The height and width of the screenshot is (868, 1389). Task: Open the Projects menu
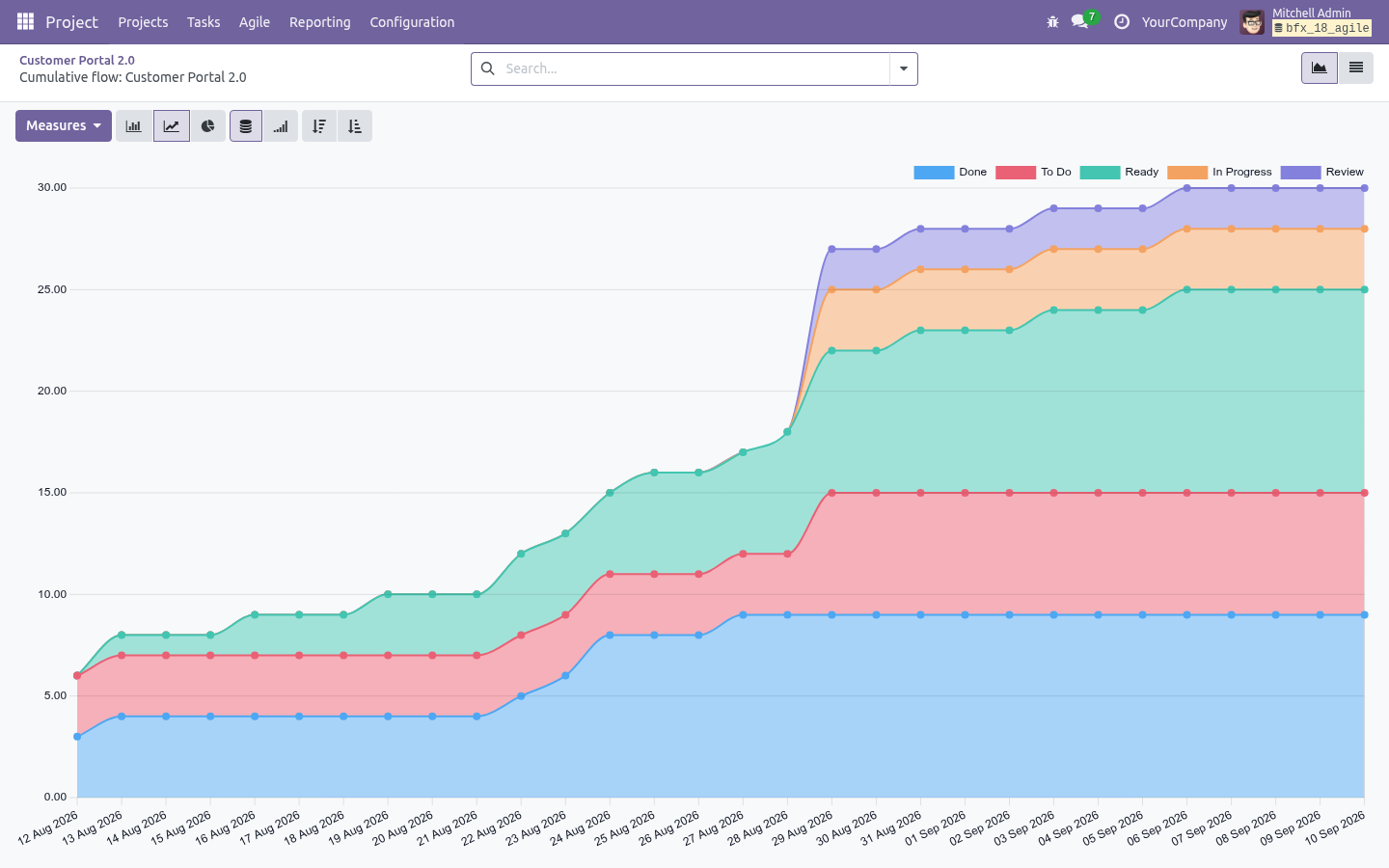click(x=143, y=22)
